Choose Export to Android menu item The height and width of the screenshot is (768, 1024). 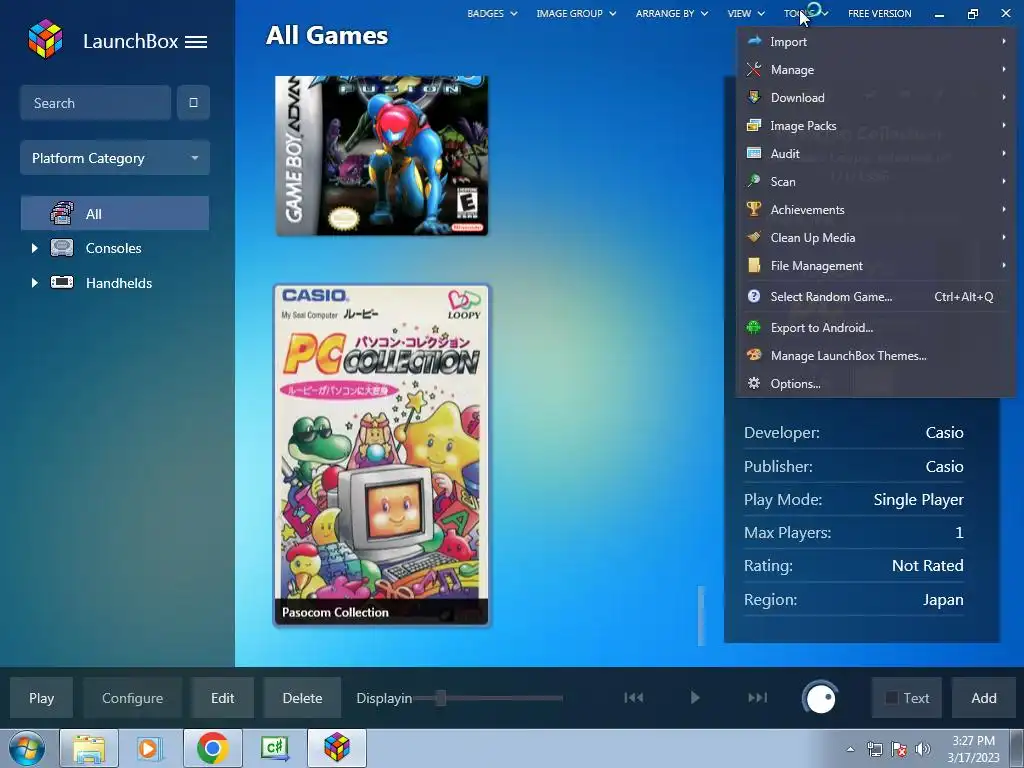click(x=875, y=327)
